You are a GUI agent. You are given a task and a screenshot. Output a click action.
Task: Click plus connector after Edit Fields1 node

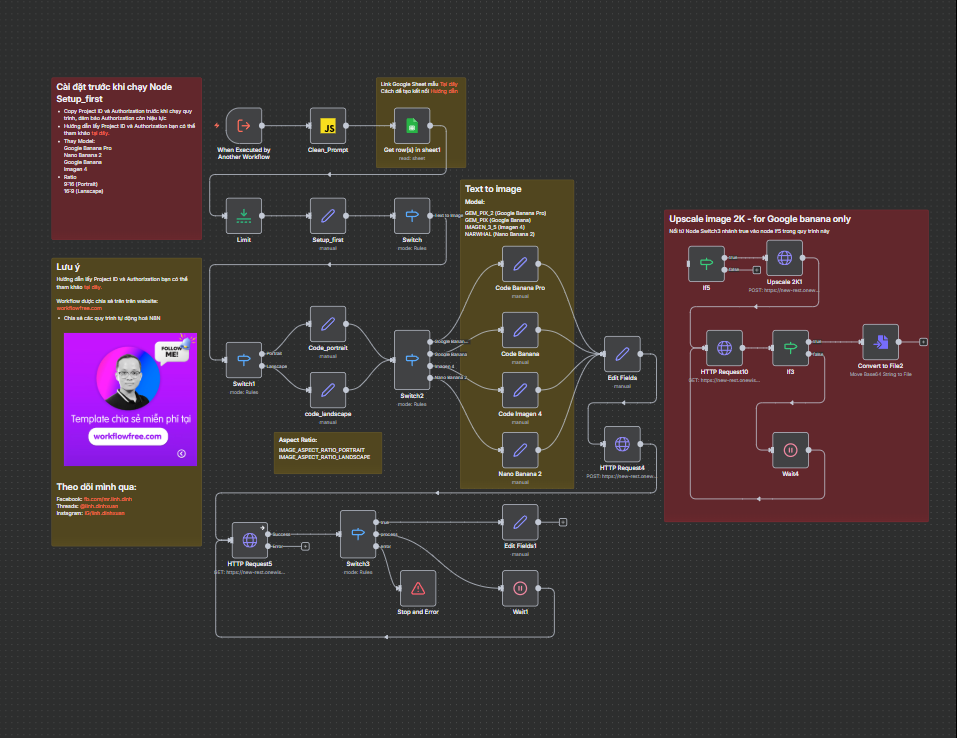563,522
